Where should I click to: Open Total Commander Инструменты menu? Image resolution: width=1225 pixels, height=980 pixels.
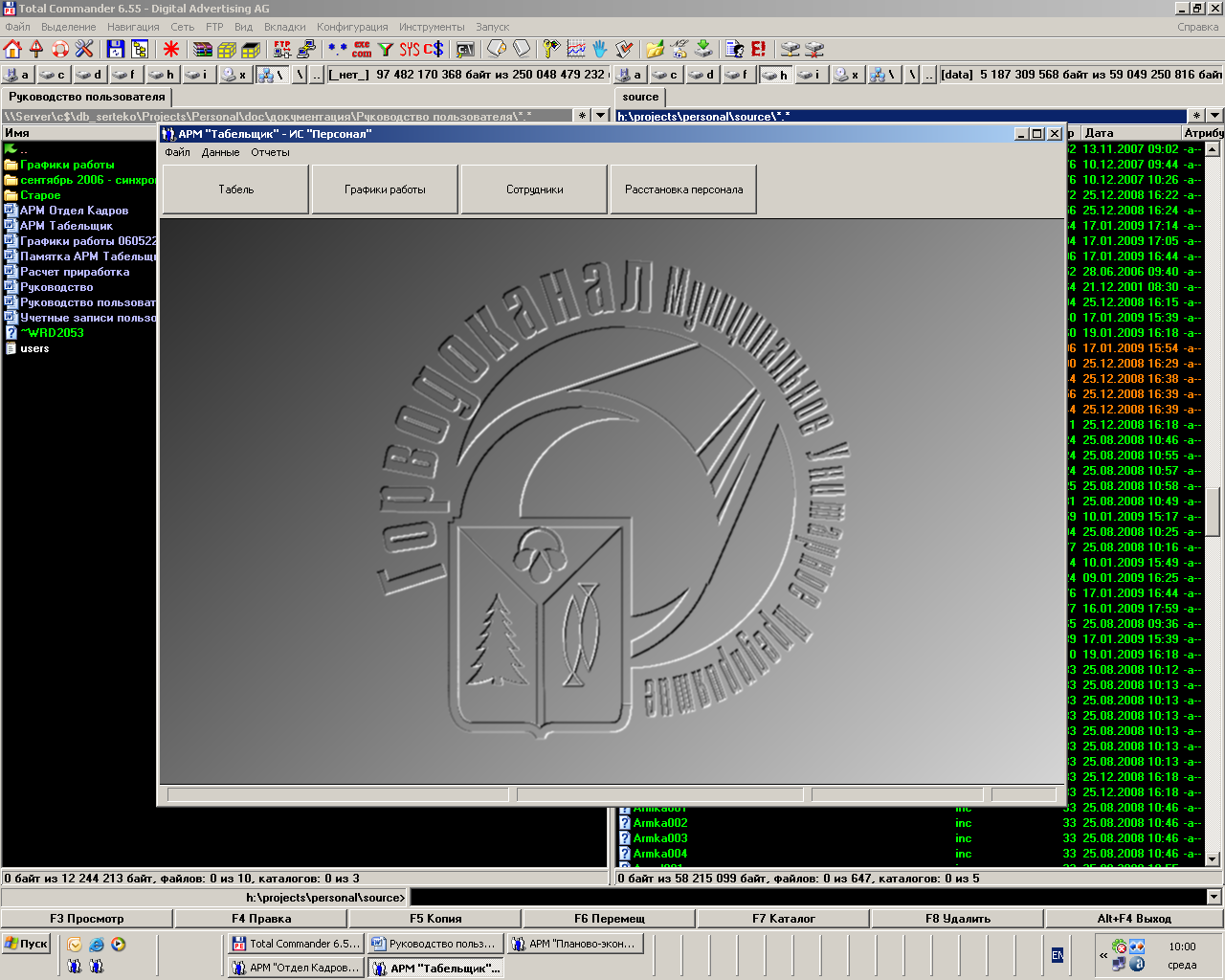(432, 27)
